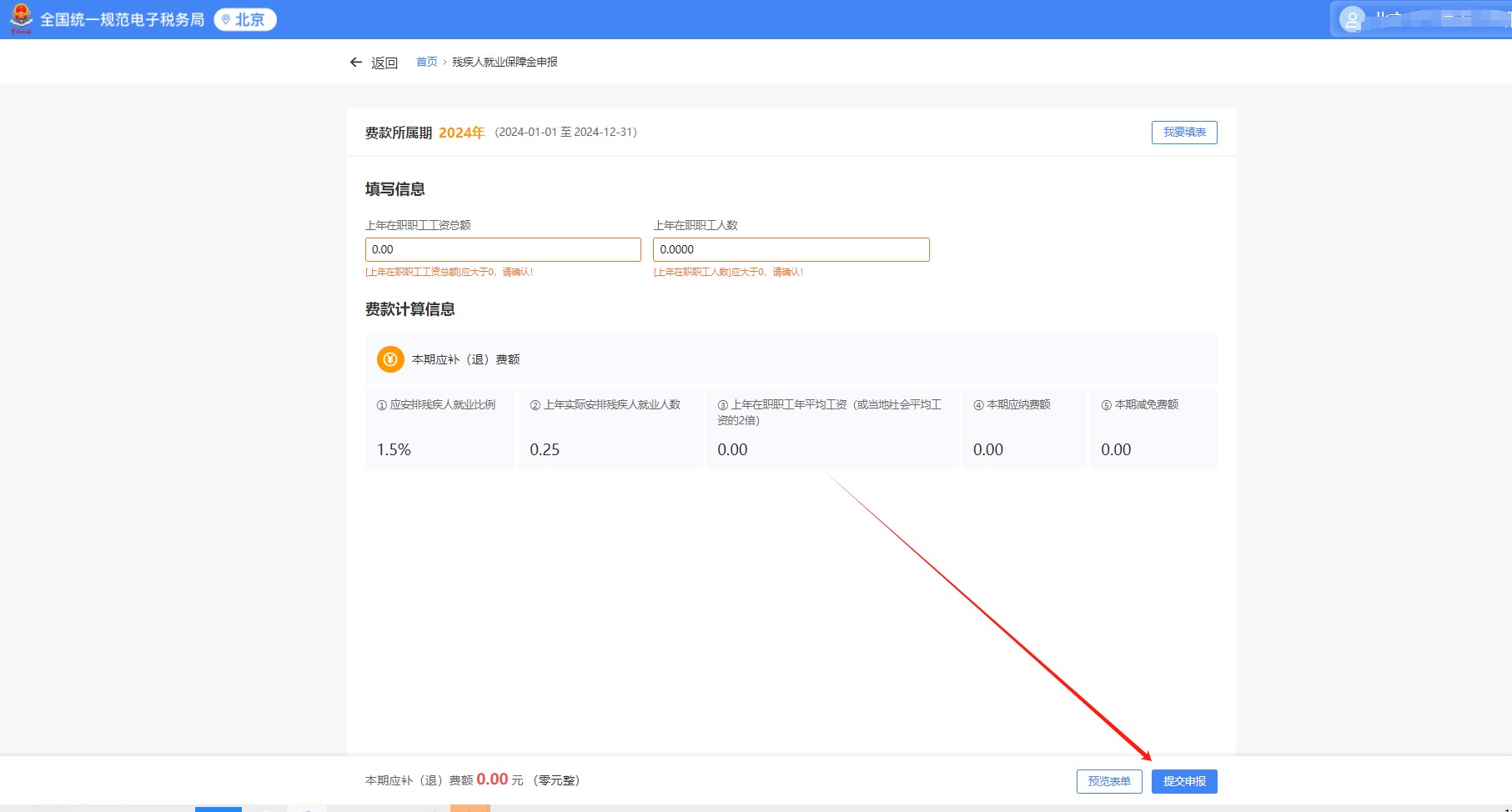Click the back arrow icon
Screen dimensions: 1512x812
pos(356,63)
